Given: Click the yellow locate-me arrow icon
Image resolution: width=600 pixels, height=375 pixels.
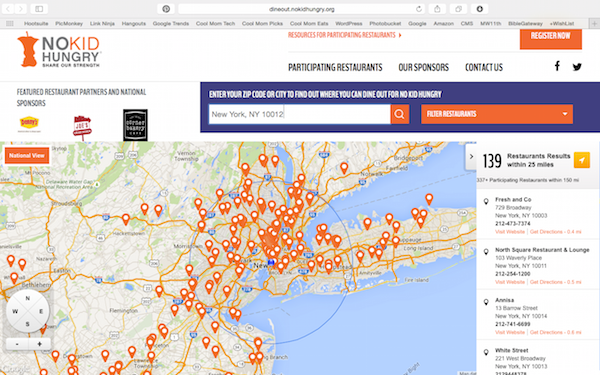Looking at the screenshot, I should point(582,160).
